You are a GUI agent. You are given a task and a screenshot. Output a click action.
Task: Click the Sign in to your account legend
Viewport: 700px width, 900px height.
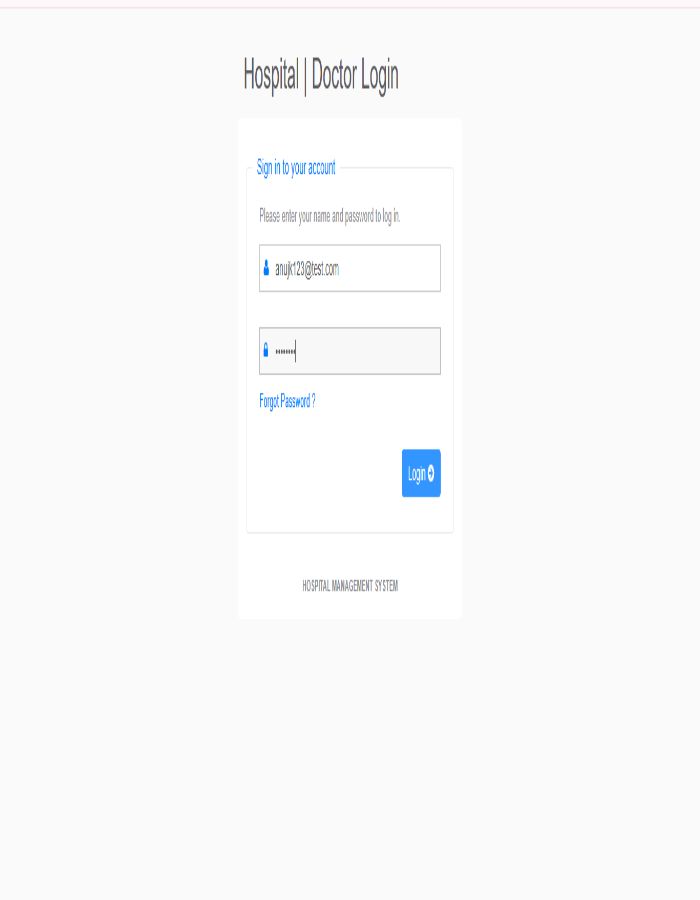296,168
